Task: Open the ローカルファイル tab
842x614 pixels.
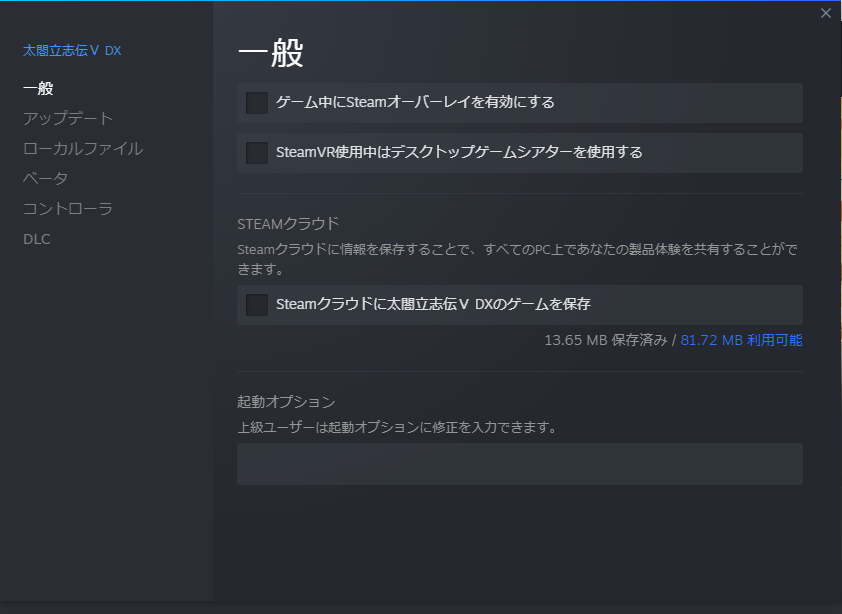Action: click(x=83, y=148)
